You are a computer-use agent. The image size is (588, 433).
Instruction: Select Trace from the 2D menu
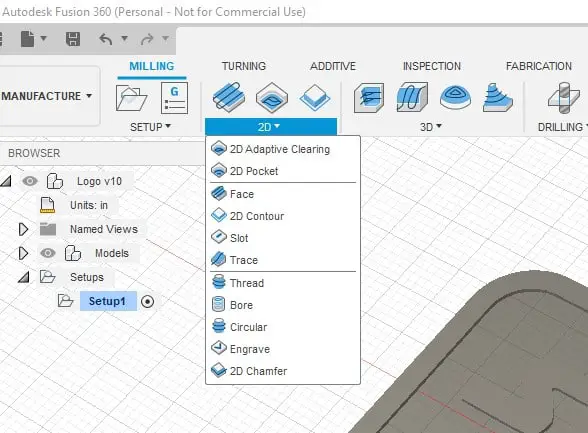click(x=283, y=260)
